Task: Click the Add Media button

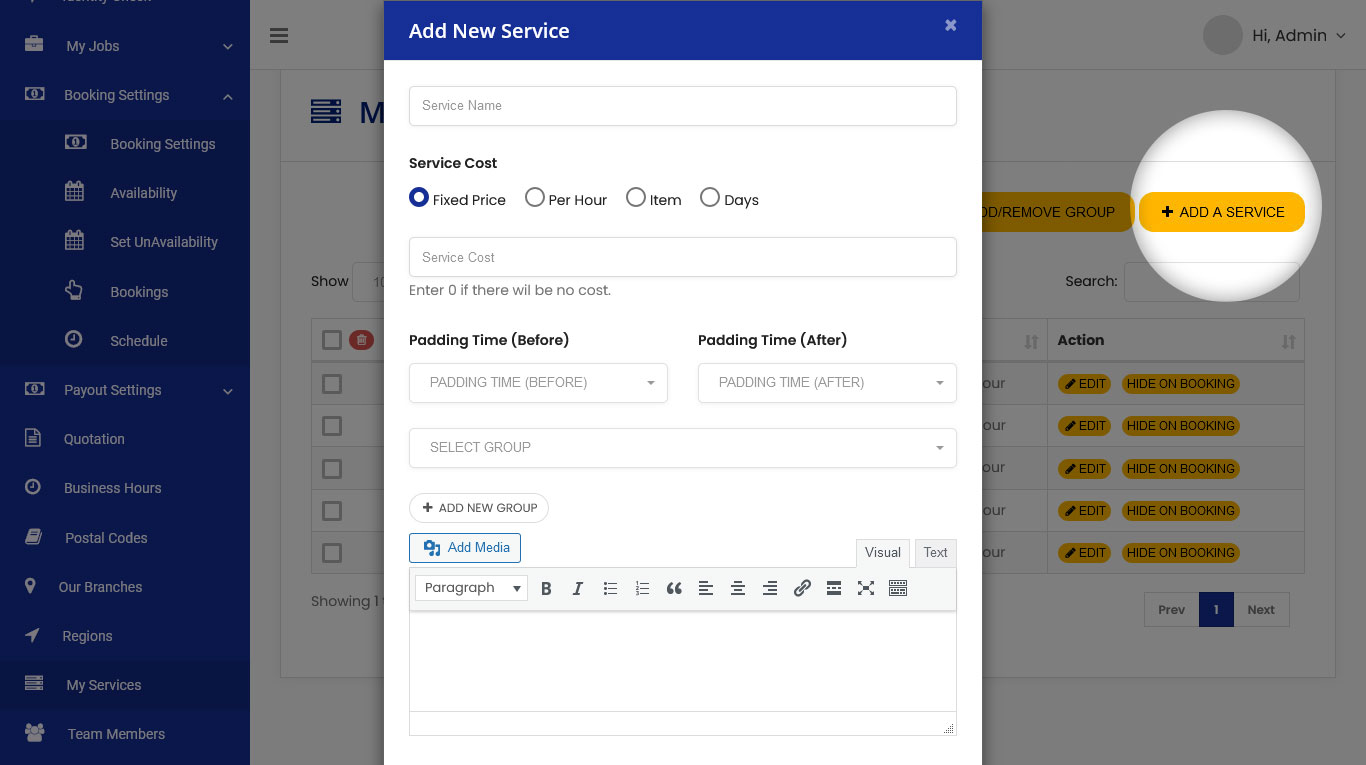Action: (x=465, y=548)
